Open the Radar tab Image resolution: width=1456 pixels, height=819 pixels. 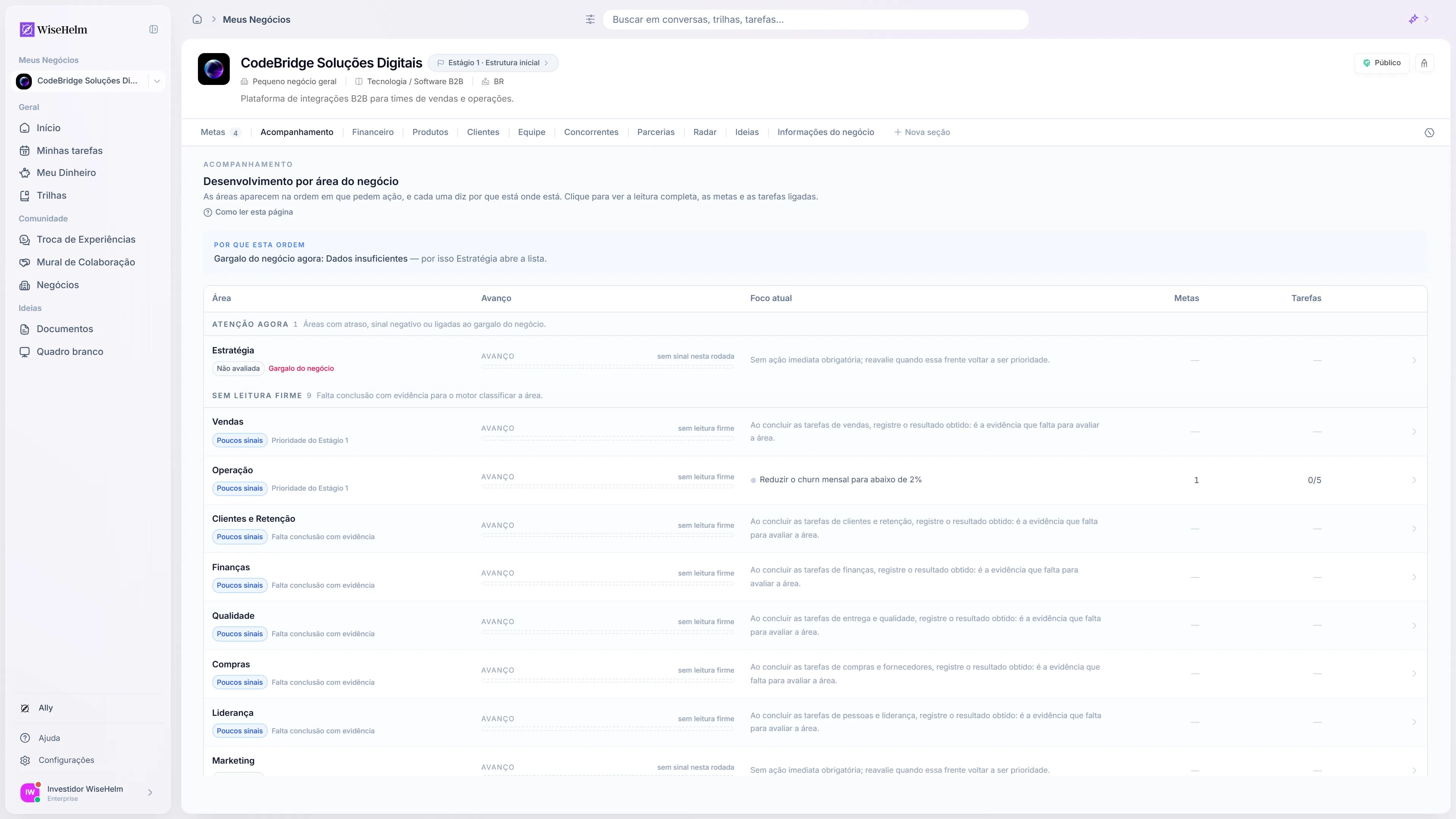tap(705, 132)
